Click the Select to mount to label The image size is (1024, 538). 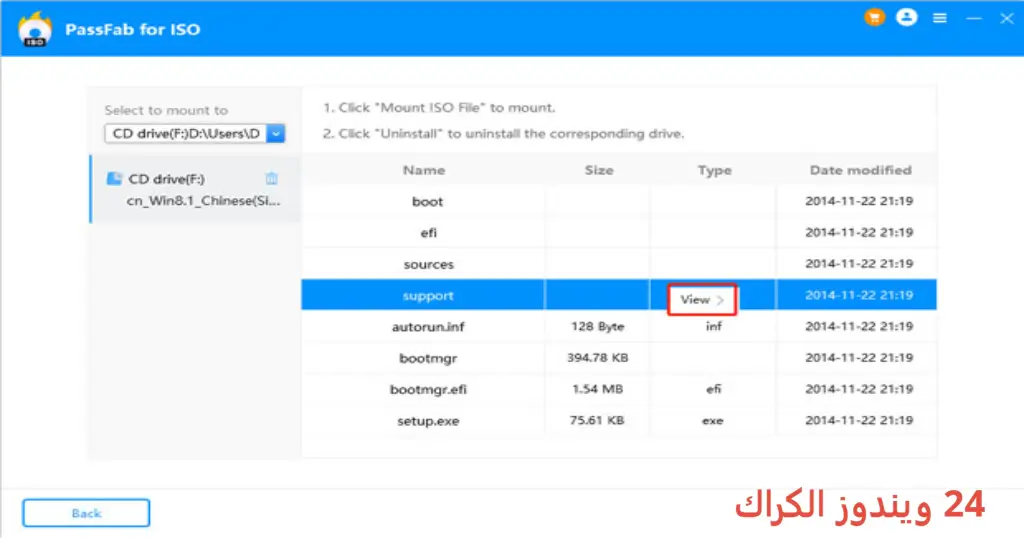coord(166,110)
